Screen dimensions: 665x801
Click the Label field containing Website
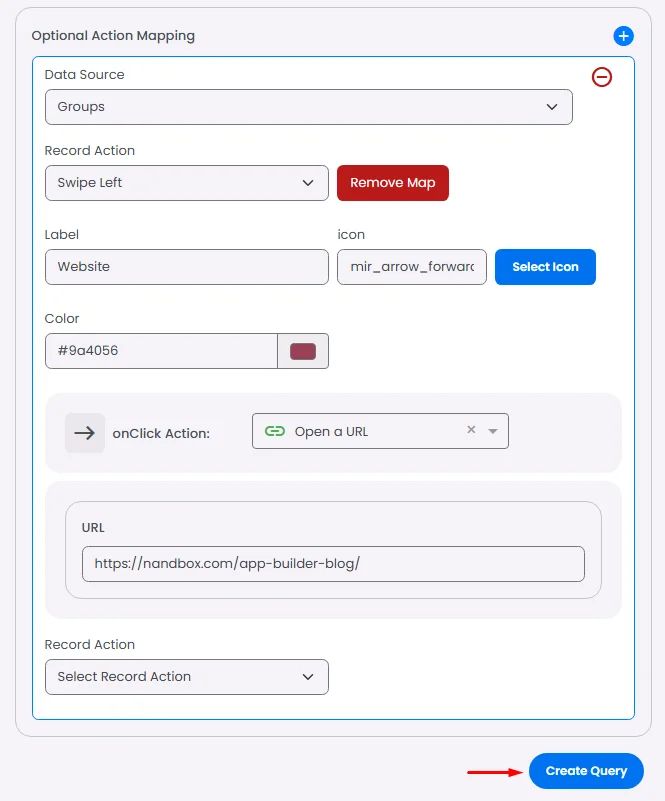[x=186, y=267]
